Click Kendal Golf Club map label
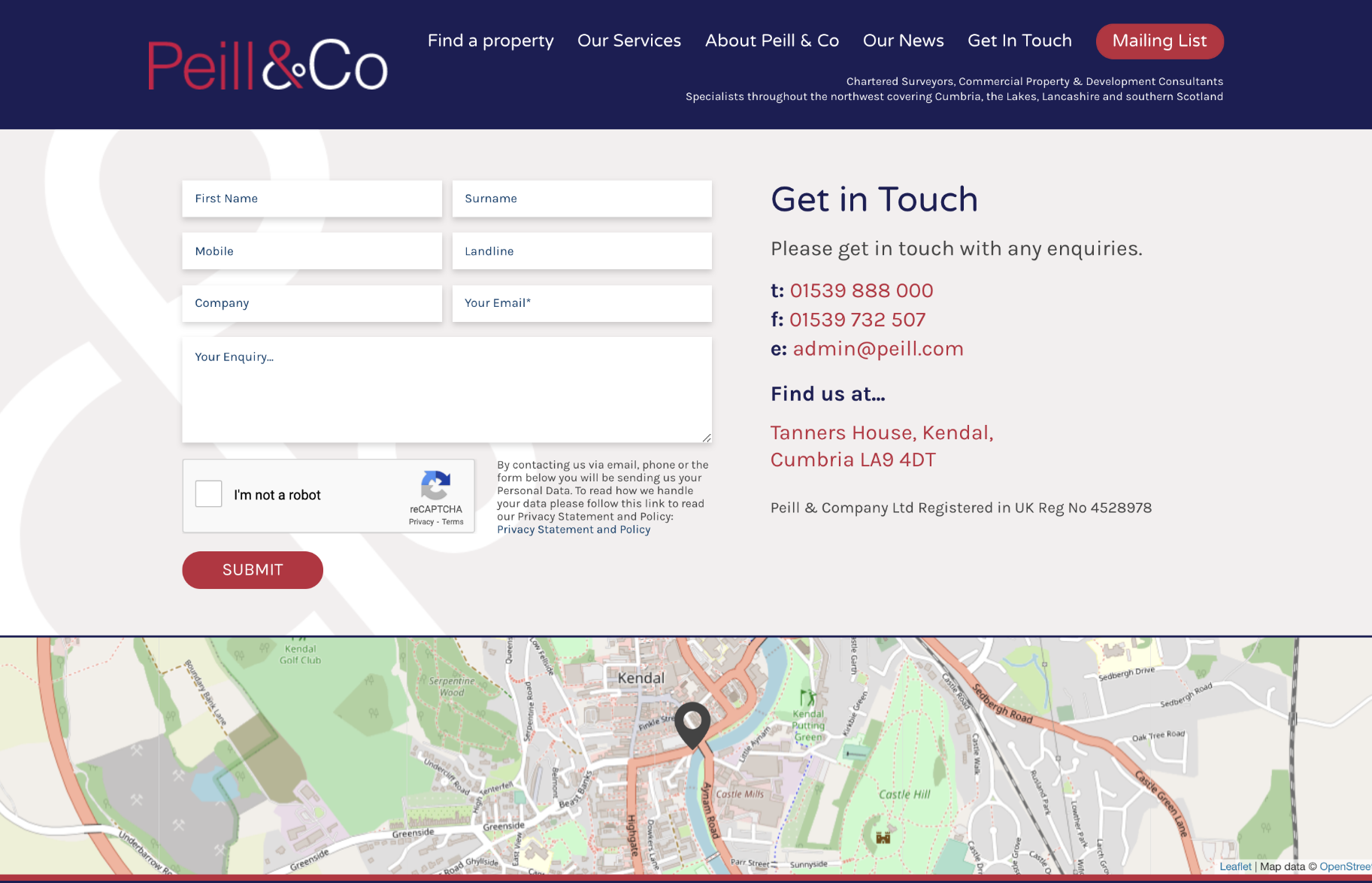 coord(300,654)
